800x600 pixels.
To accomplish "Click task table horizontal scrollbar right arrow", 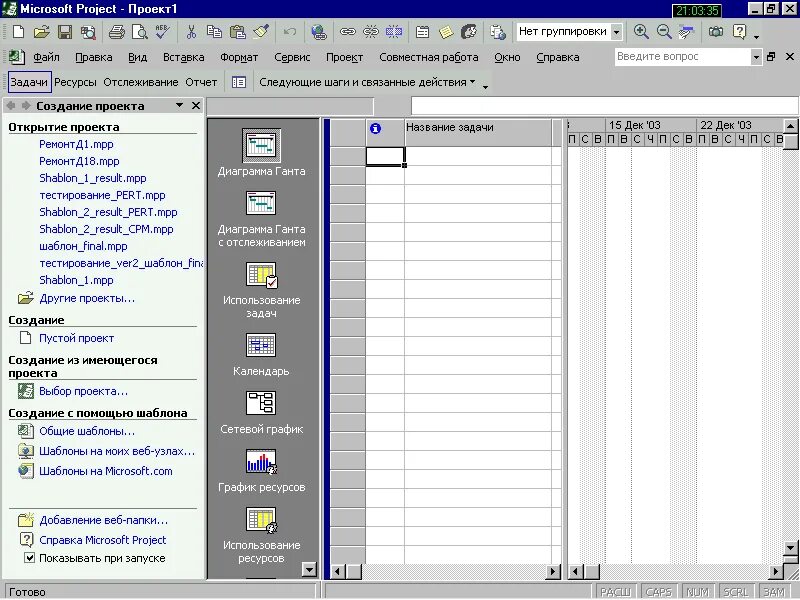I will [x=553, y=572].
